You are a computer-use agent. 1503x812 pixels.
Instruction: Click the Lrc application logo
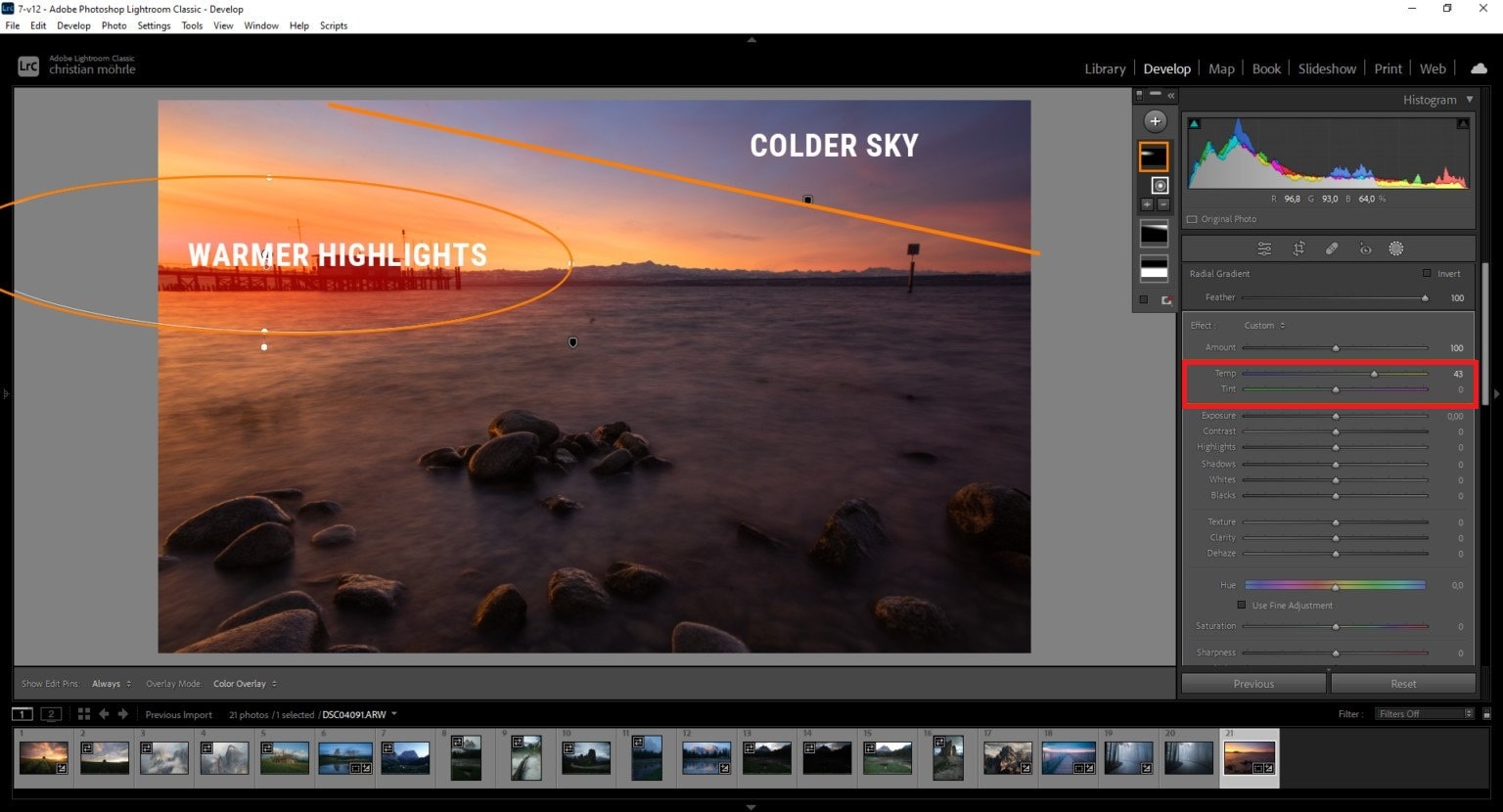[28, 68]
